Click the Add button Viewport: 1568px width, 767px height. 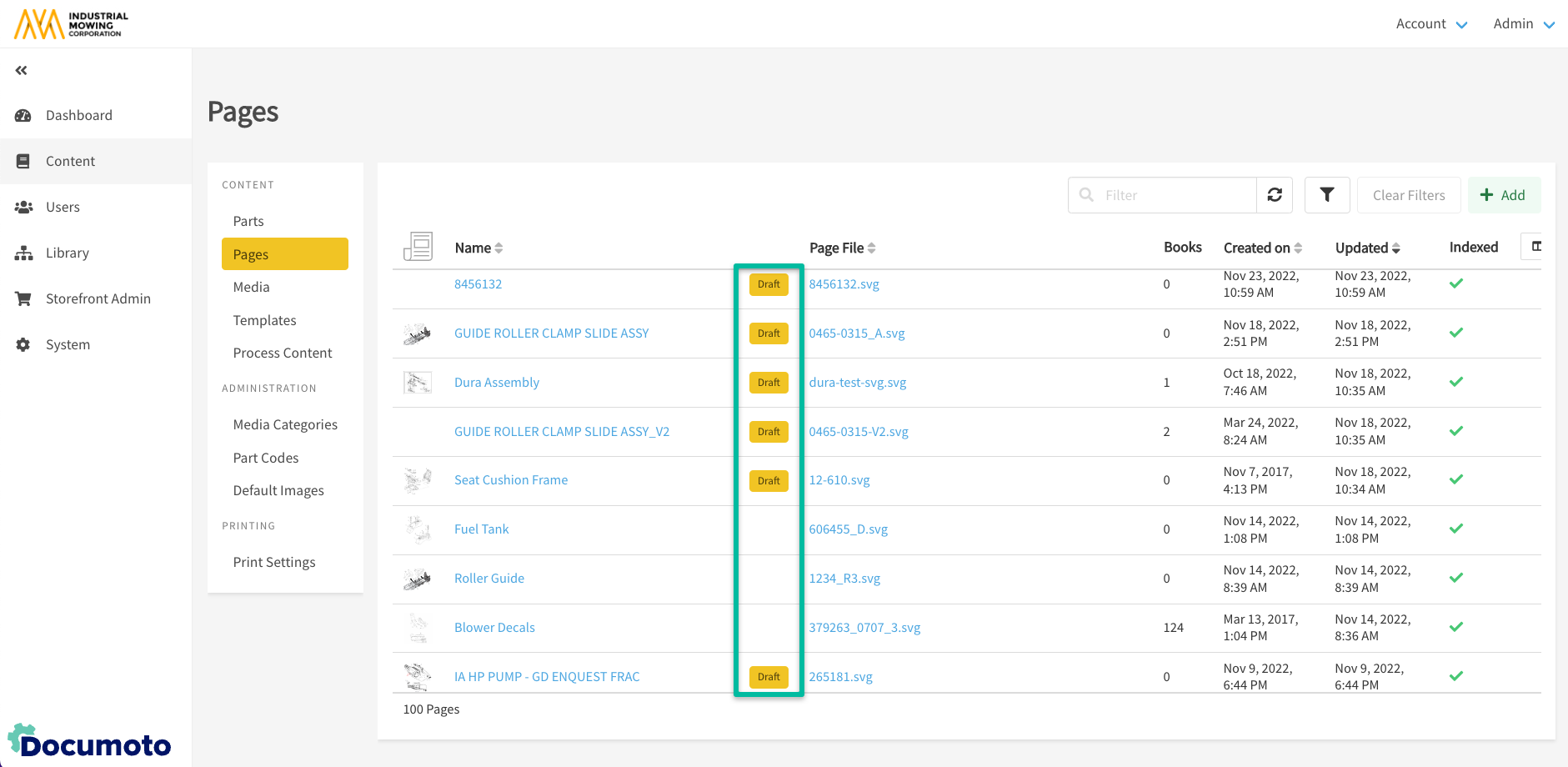tap(1503, 195)
